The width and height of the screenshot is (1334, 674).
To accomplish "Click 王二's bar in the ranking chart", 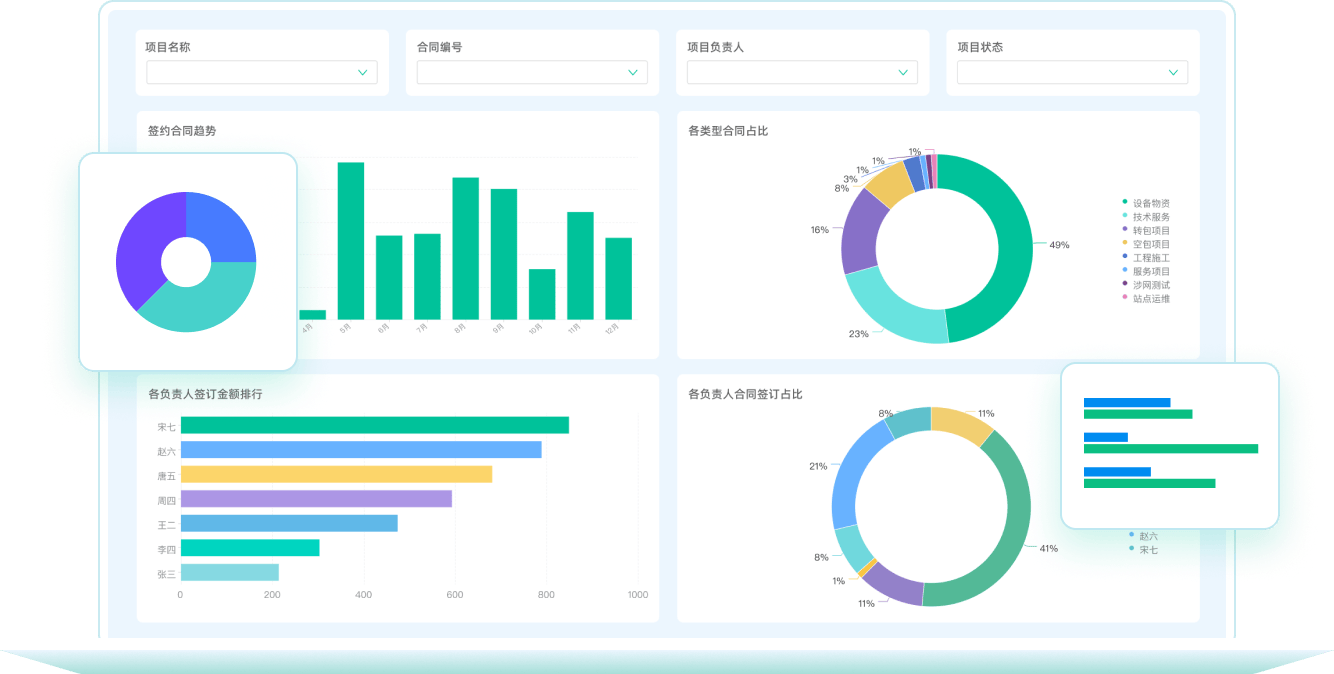I will coord(289,523).
